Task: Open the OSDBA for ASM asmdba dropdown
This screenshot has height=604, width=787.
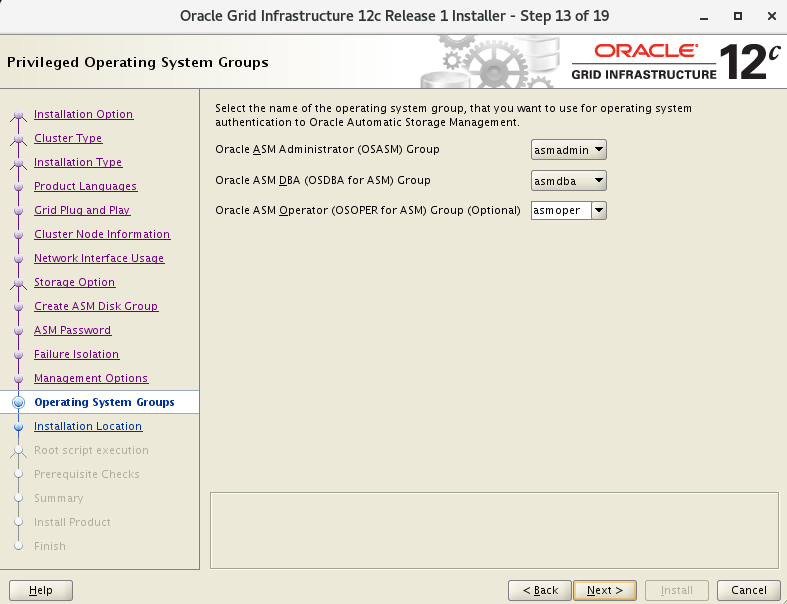Action: [x=569, y=181]
